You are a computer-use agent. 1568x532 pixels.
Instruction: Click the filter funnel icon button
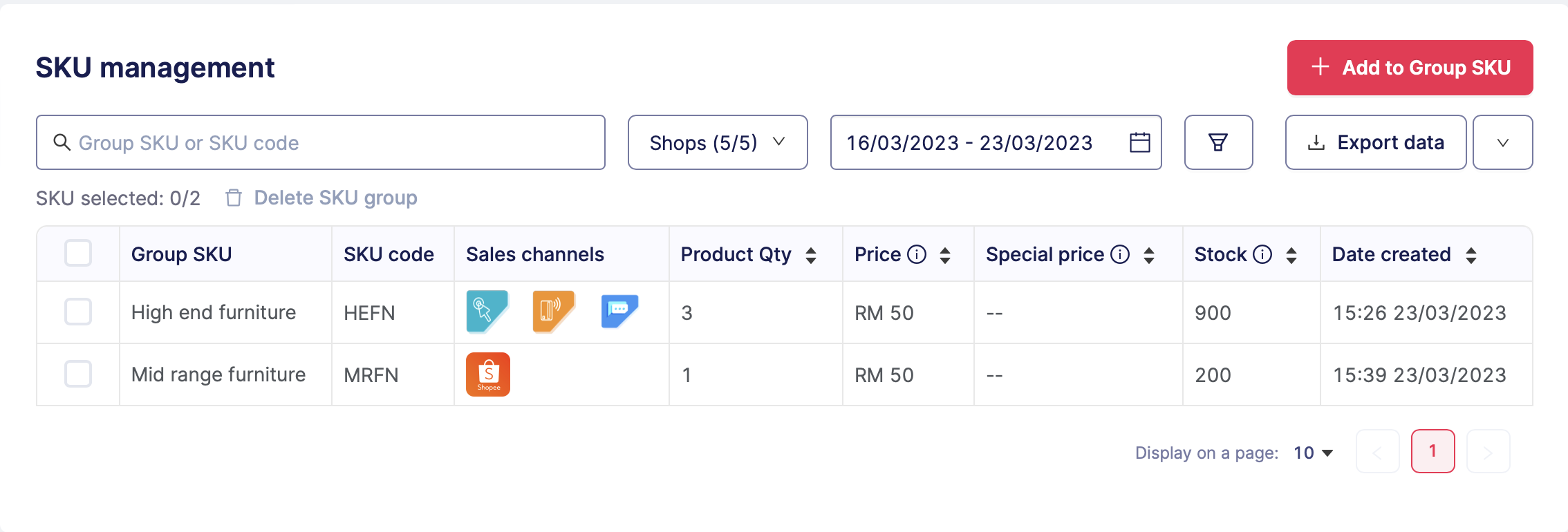(x=1217, y=142)
